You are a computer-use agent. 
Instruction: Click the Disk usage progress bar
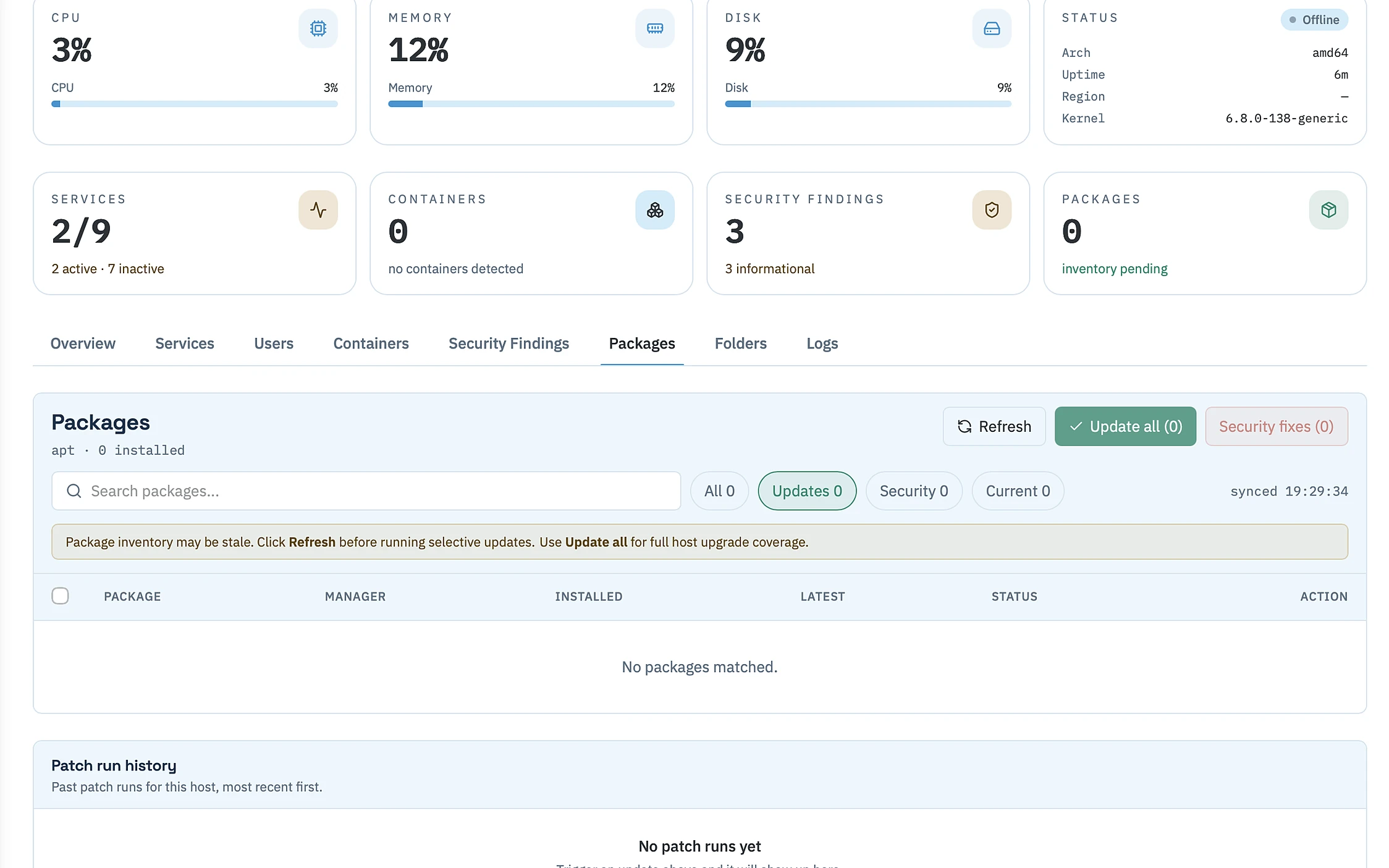click(868, 104)
